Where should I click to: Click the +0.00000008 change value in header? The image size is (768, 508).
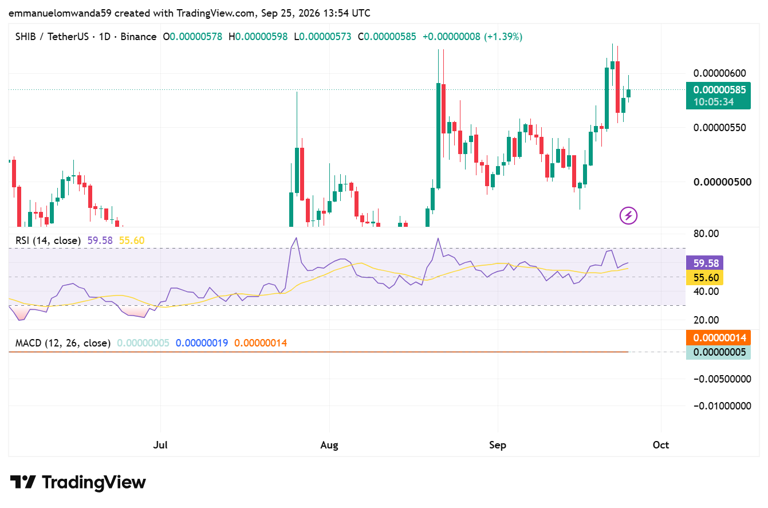pyautogui.click(x=451, y=37)
